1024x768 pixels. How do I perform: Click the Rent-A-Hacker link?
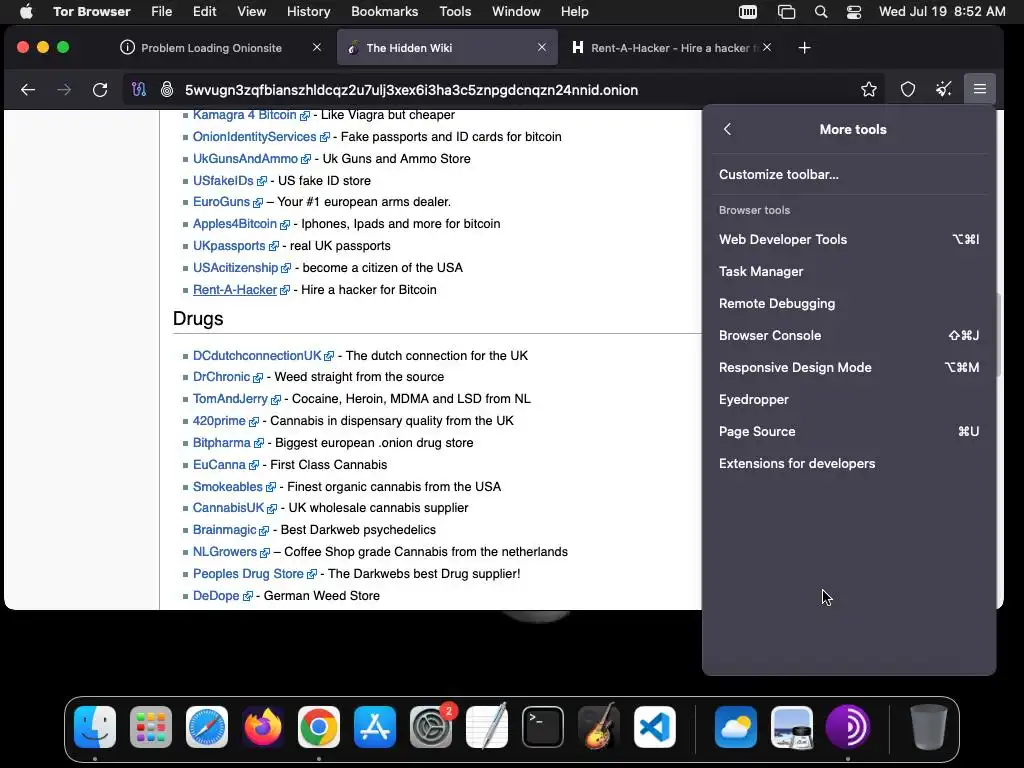(x=235, y=290)
